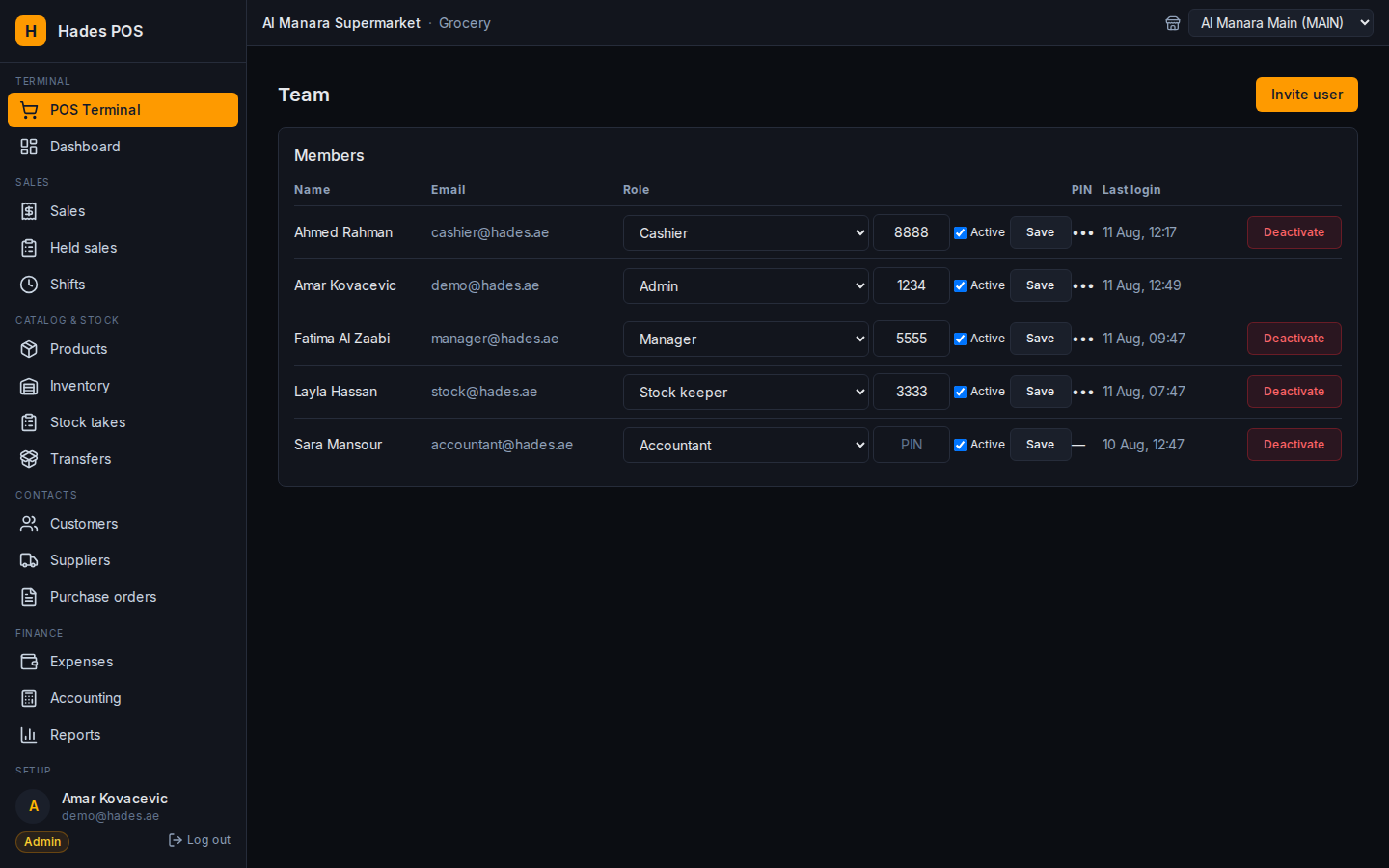Click Admin badge in user panel
Screen dimensions: 1389x868
click(42, 842)
